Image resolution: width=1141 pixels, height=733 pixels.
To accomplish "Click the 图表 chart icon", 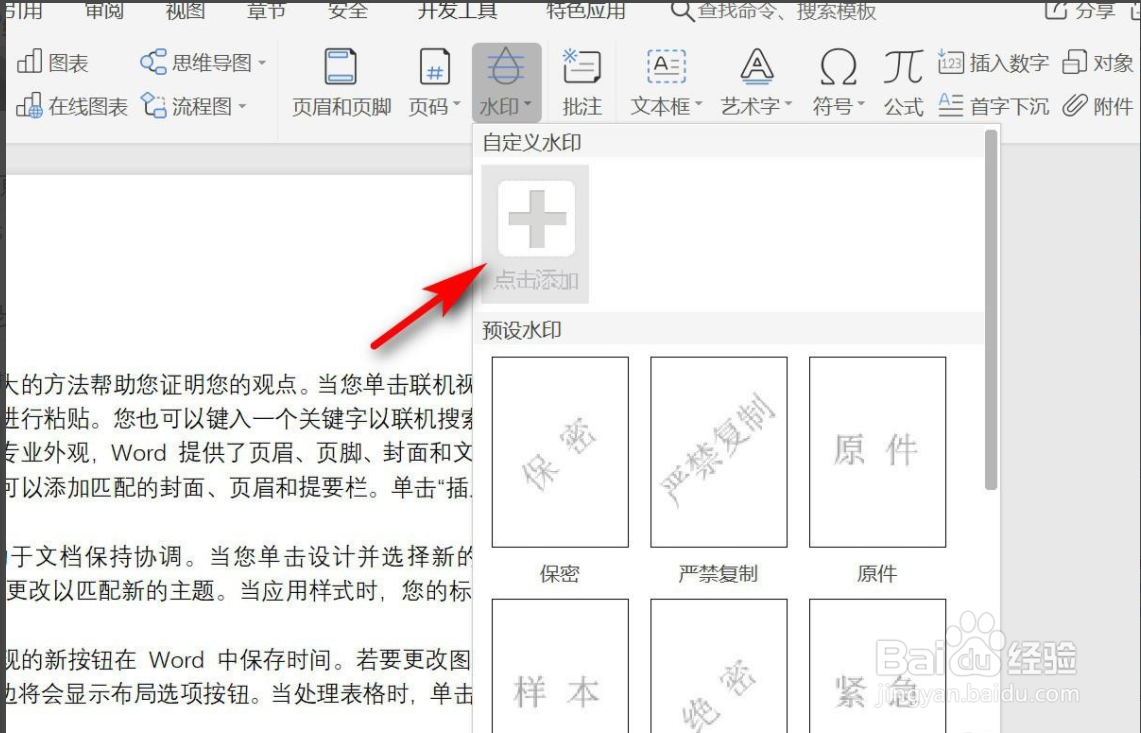I will [x=30, y=63].
